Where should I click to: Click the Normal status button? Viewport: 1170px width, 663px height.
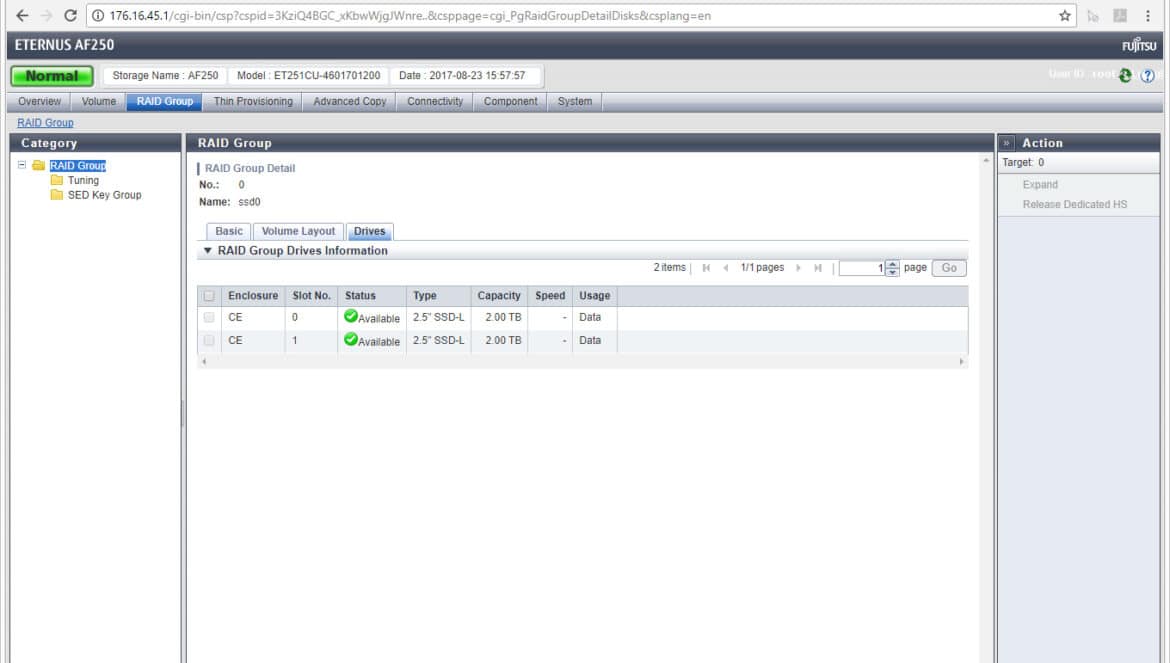click(51, 76)
